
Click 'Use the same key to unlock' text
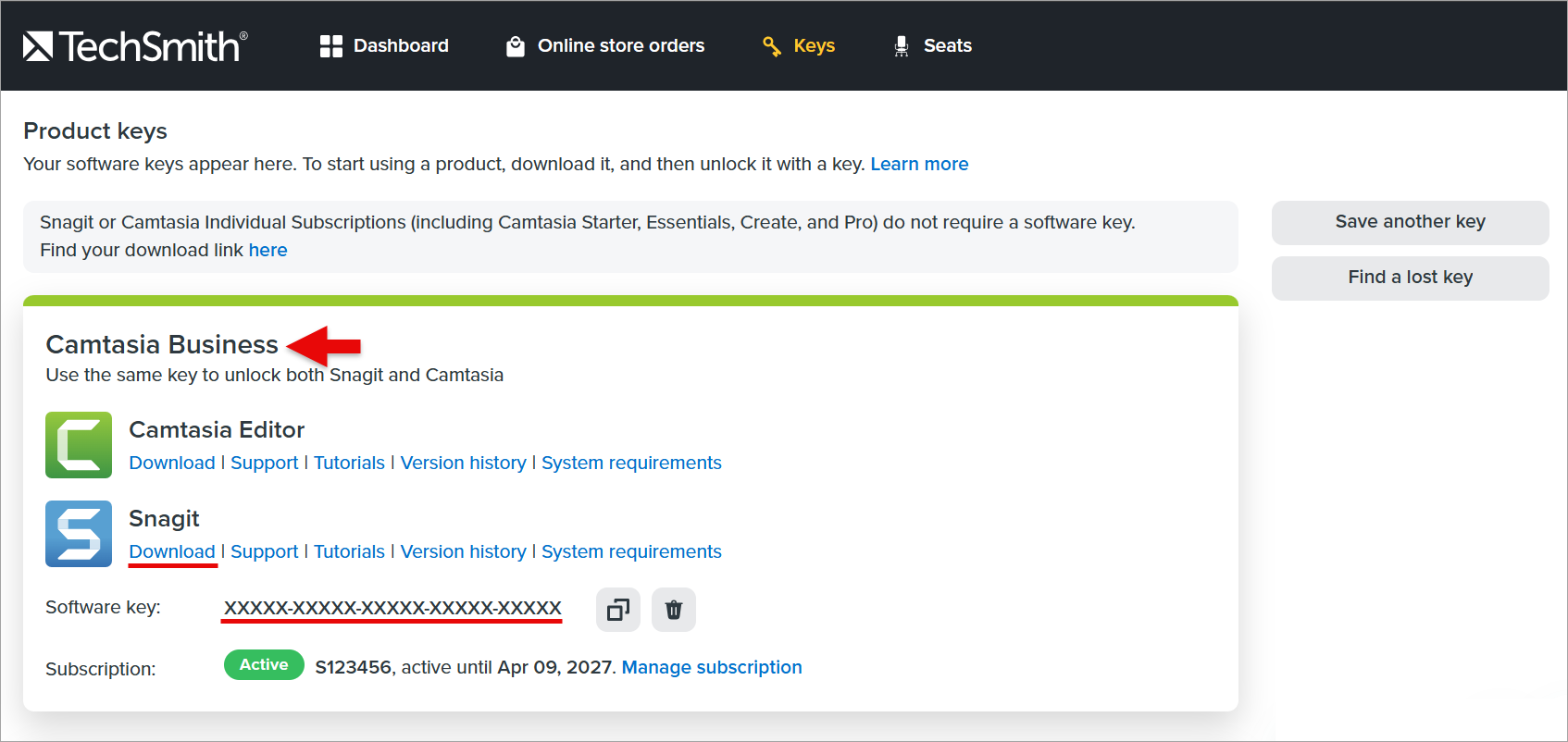pos(275,375)
